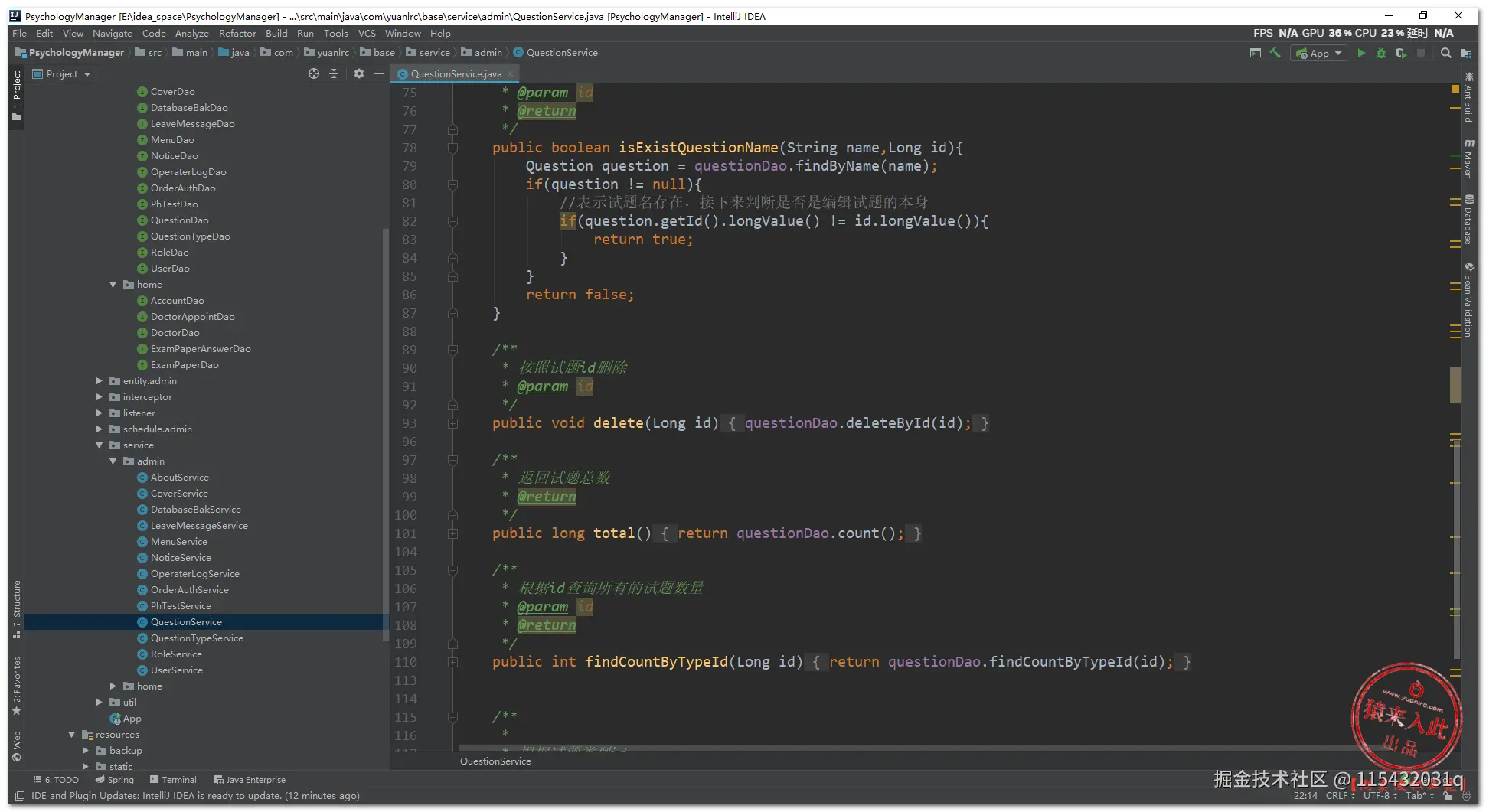Expand the entity.admin package folder
The width and height of the screenshot is (1486, 812).
[100, 381]
